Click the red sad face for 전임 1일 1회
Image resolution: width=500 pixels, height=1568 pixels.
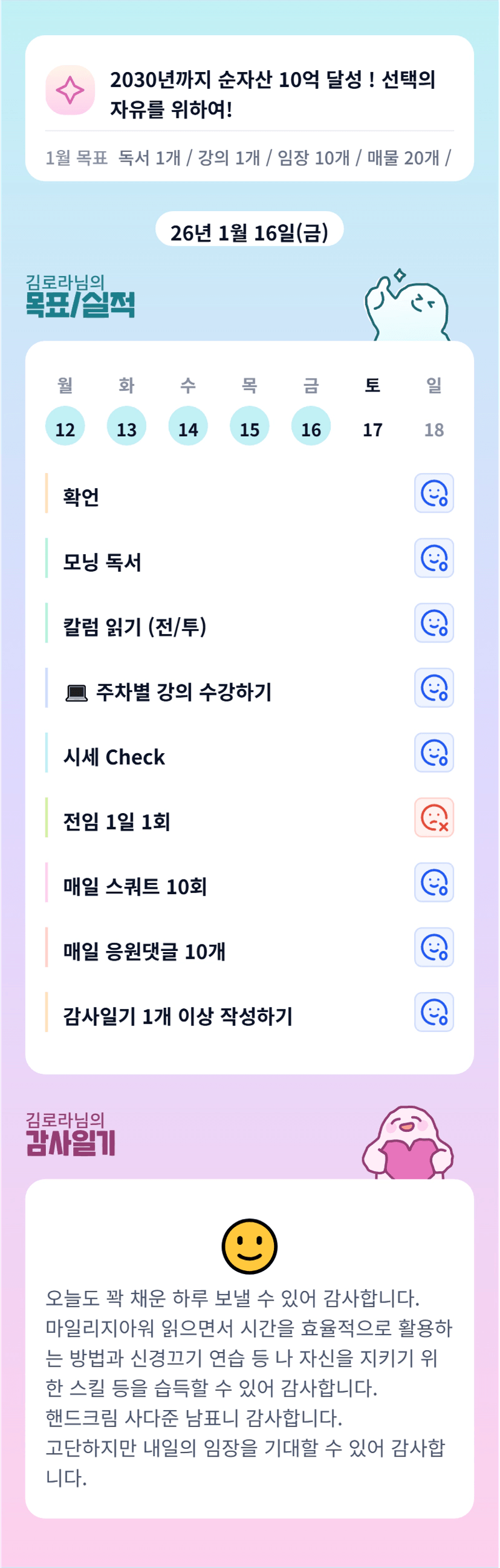click(x=433, y=817)
